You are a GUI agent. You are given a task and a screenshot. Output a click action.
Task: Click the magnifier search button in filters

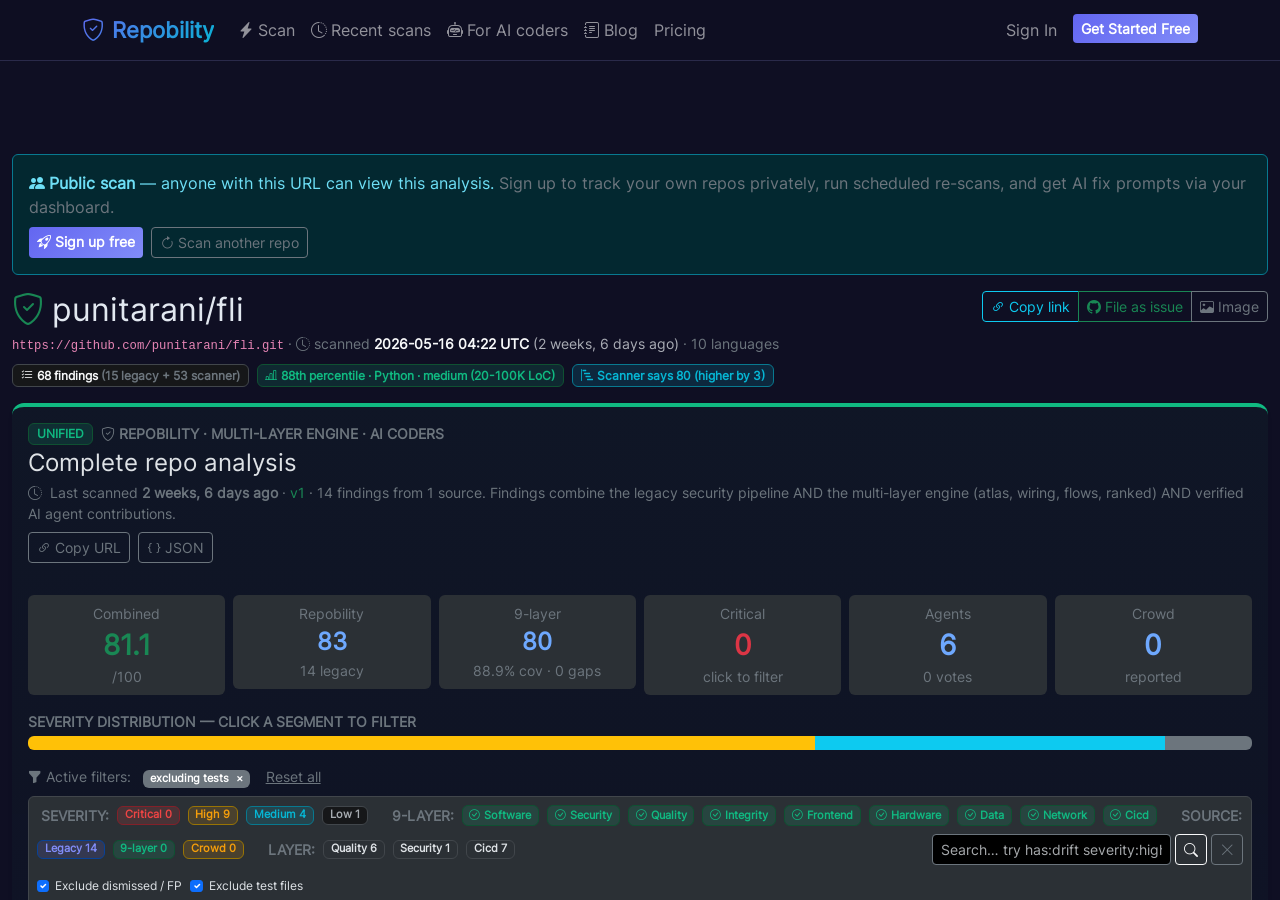point(1191,849)
